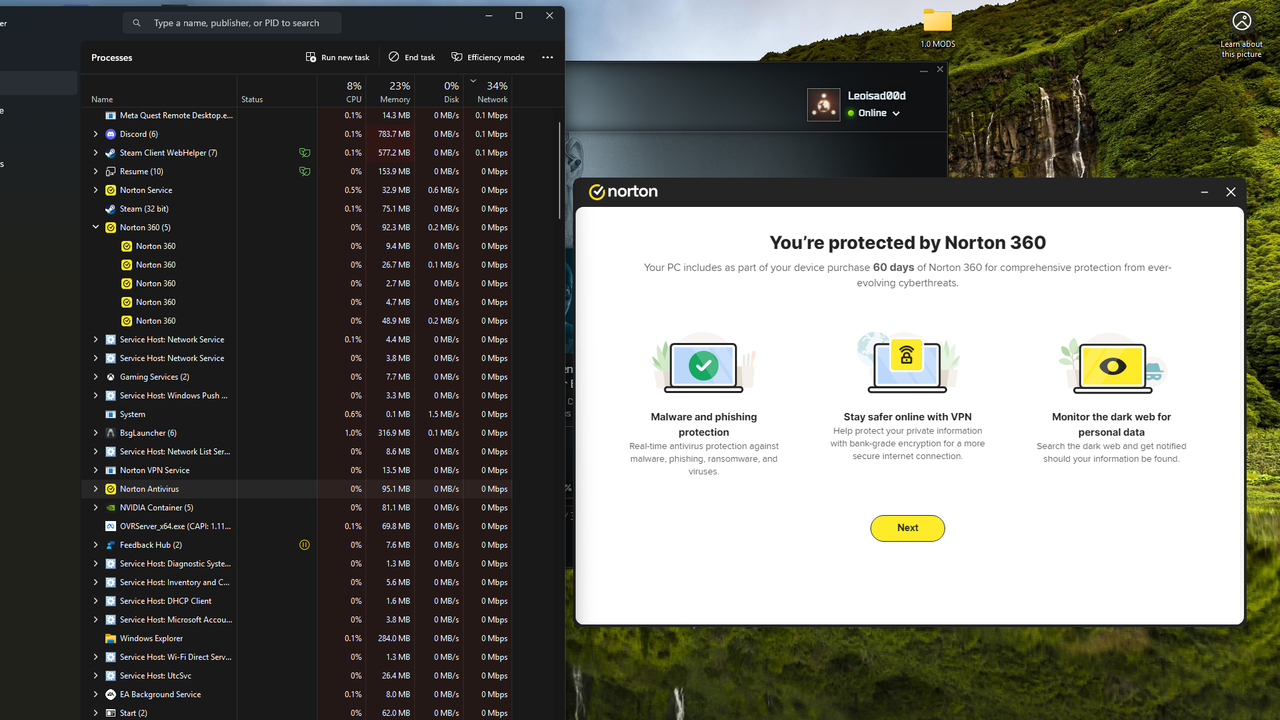This screenshot has height=720, width=1280.
Task: Sort processes by Disk column header
Action: [x=438, y=92]
